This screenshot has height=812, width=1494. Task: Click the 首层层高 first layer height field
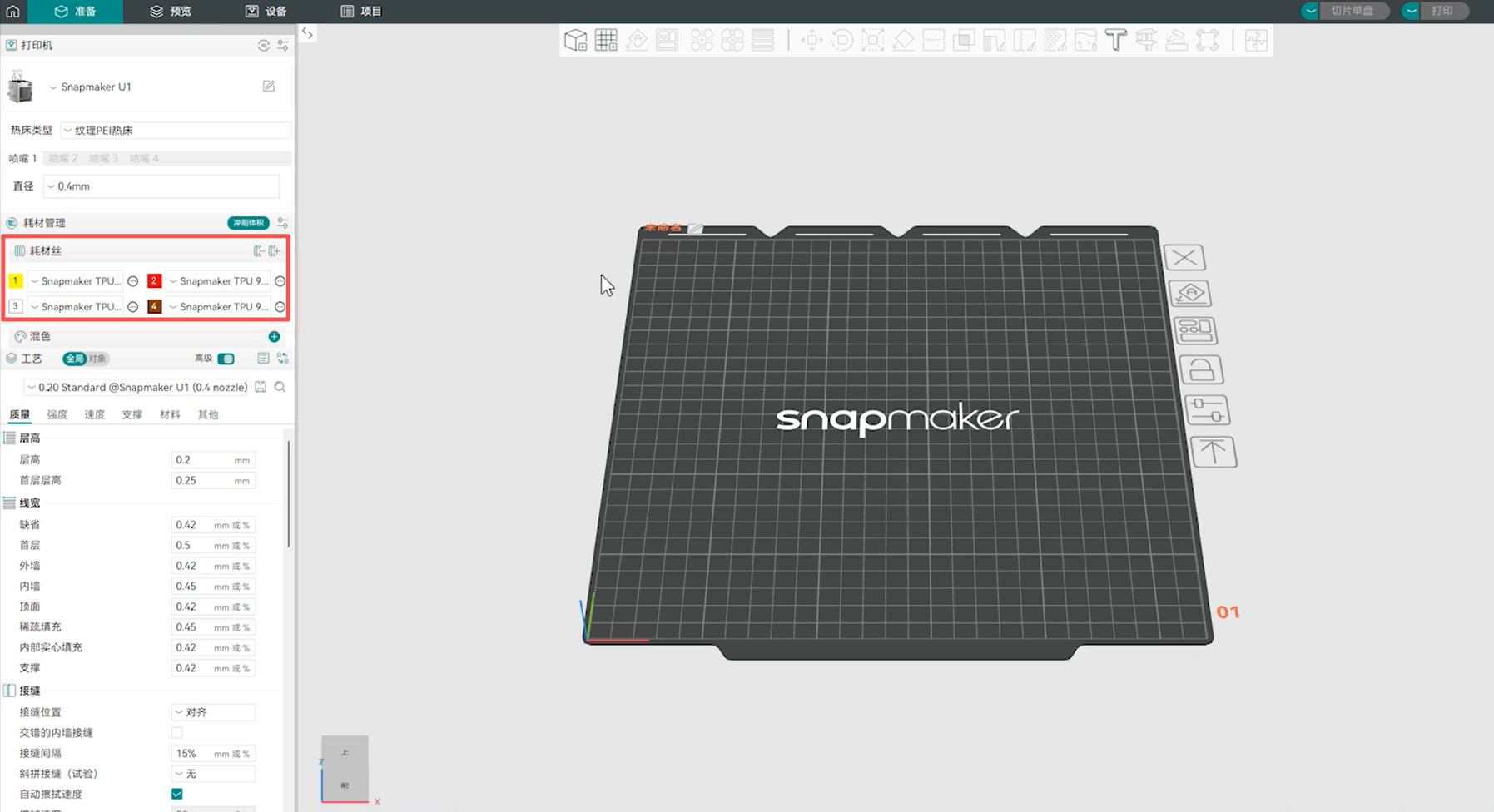click(213, 481)
